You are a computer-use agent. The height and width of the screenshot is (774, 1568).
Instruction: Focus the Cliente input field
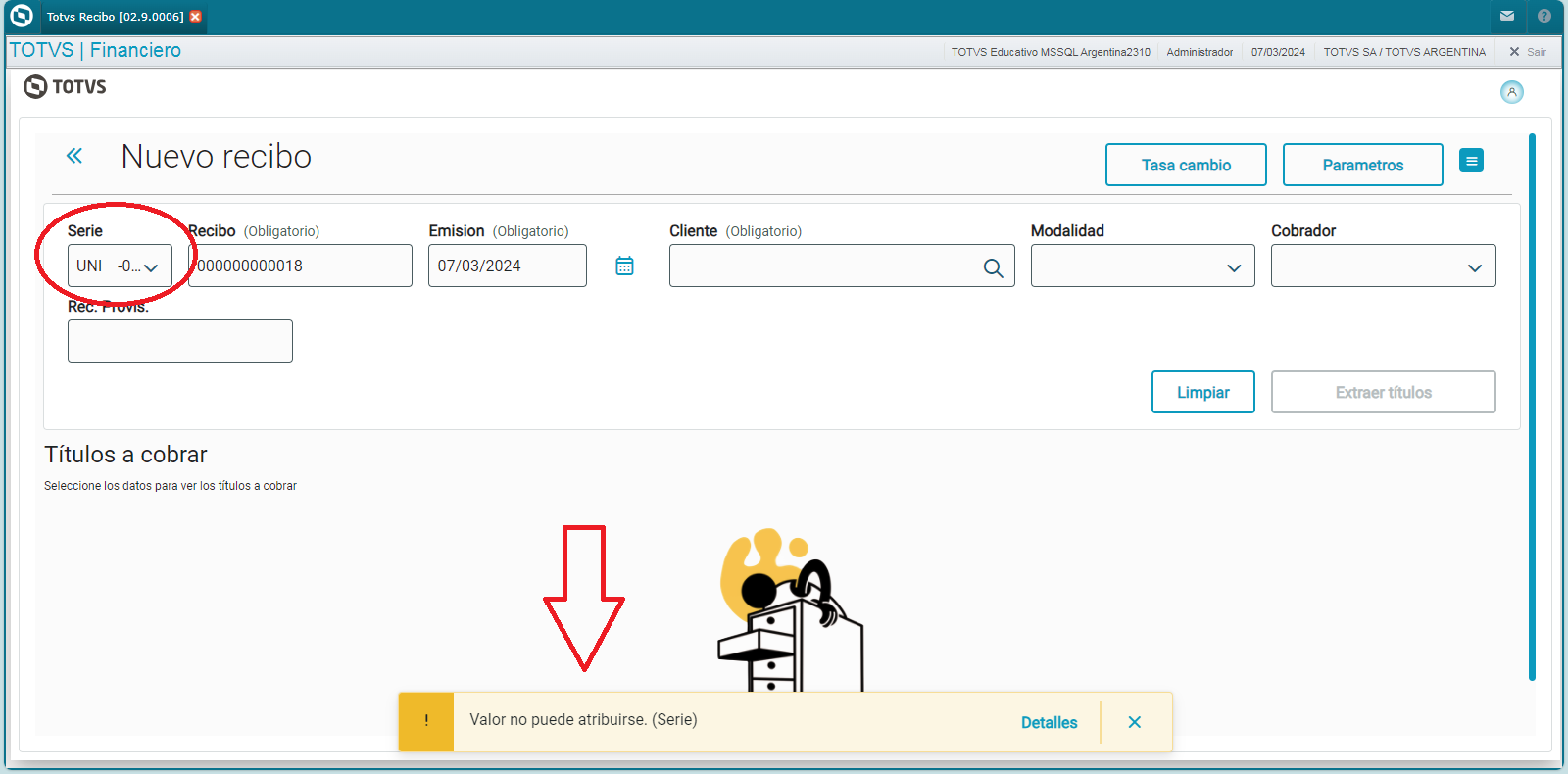coord(842,266)
